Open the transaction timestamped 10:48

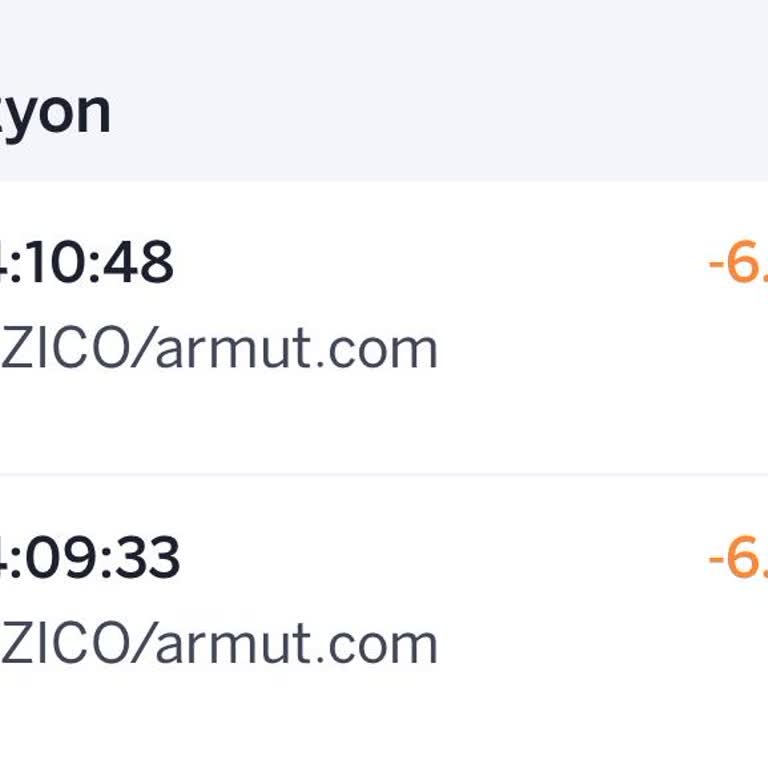pos(87,263)
